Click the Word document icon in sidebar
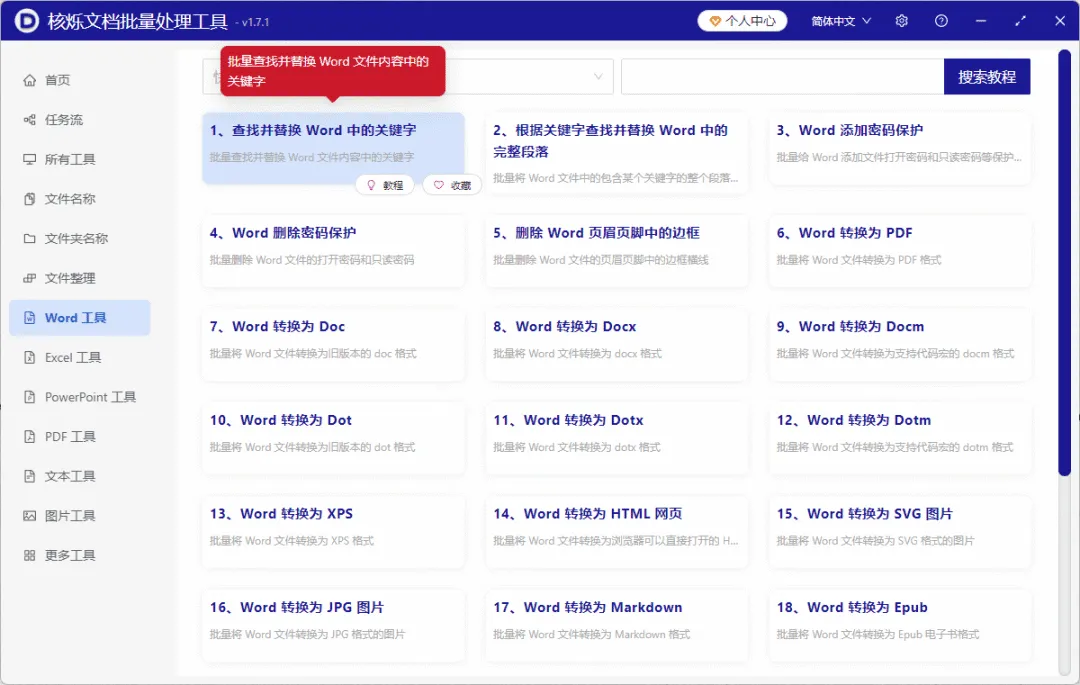Viewport: 1080px width, 685px height. click(x=30, y=317)
